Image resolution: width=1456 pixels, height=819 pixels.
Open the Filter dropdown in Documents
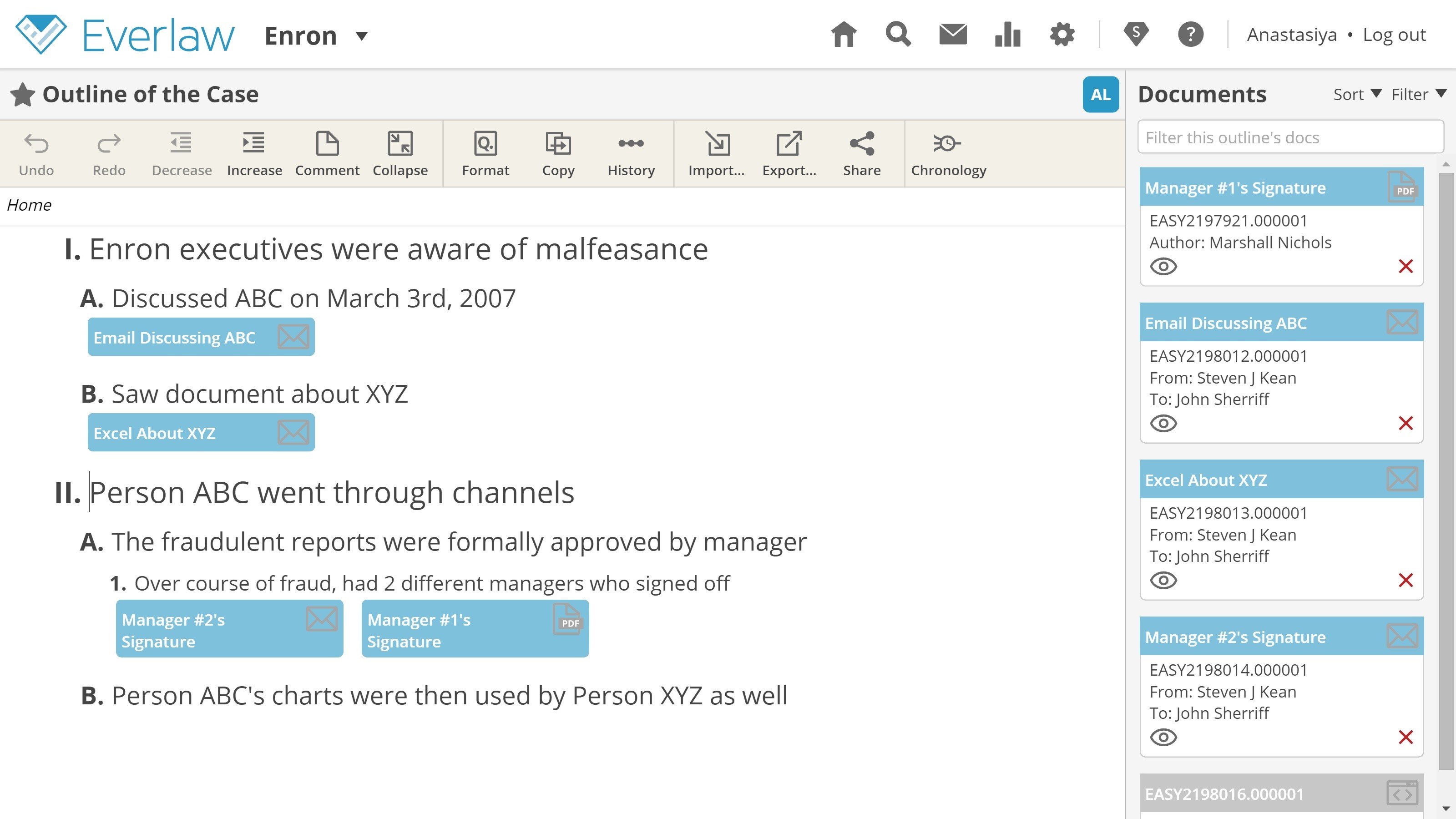(x=1419, y=94)
